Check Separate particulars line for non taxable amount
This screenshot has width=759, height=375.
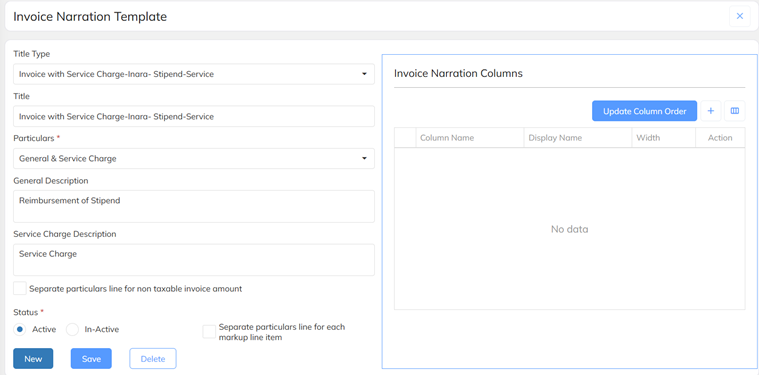(20, 288)
